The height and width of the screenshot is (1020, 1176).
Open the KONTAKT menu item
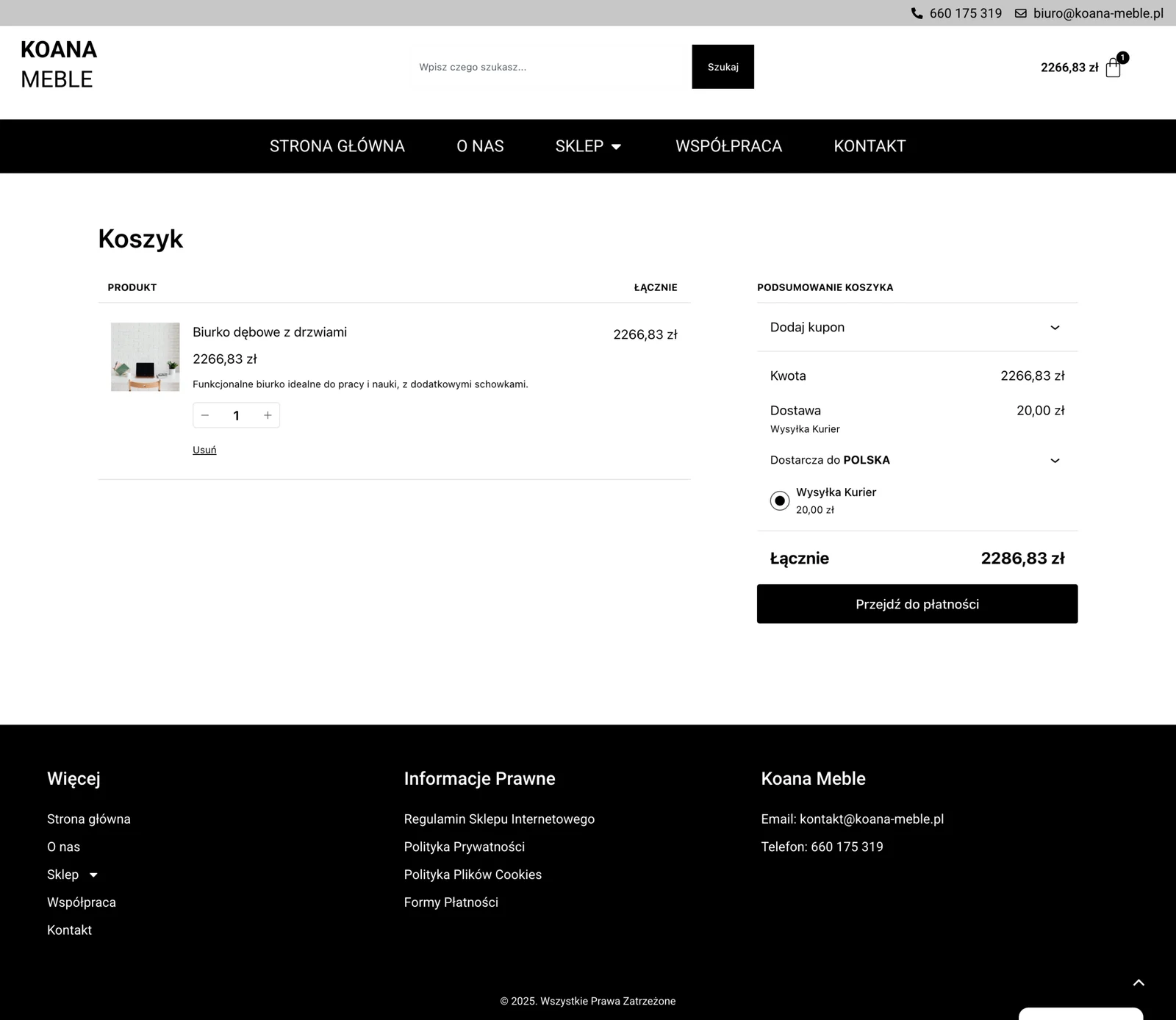click(870, 146)
